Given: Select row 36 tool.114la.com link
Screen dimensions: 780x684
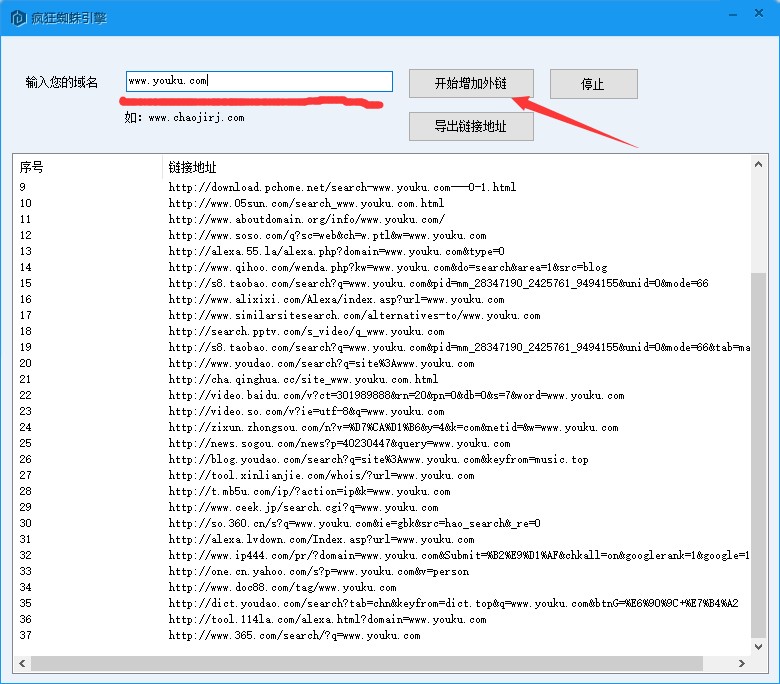Looking at the screenshot, I should pyautogui.click(x=327, y=619).
